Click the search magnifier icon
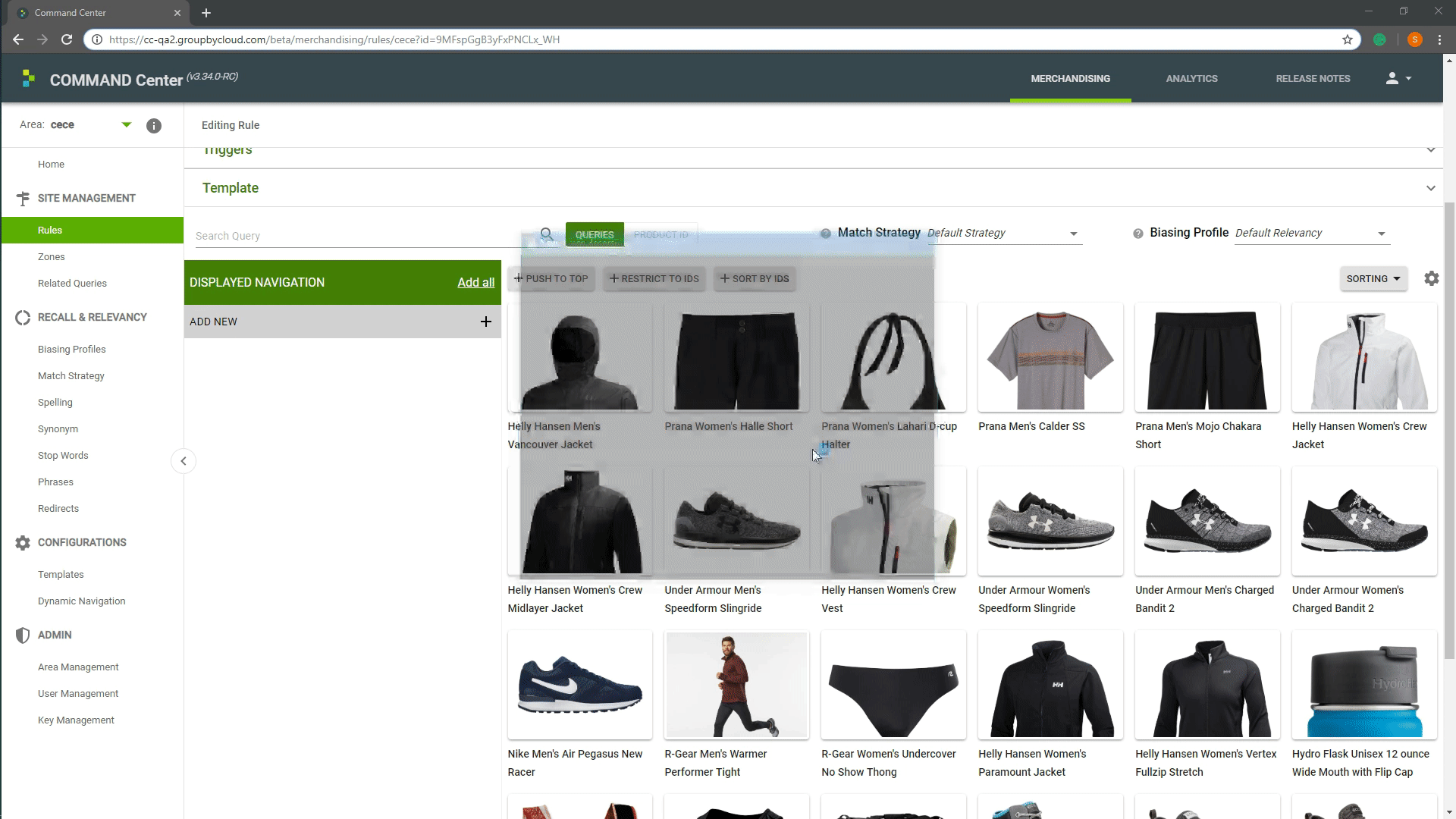The image size is (1456, 819). (x=547, y=234)
